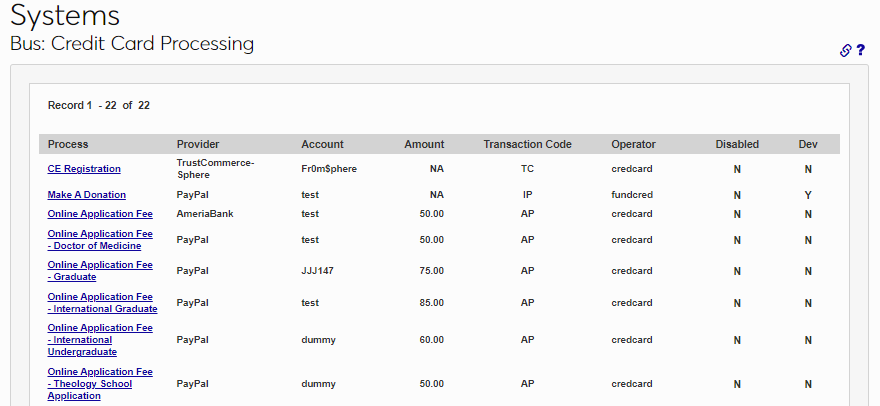880x406 pixels.
Task: Click the chain link permalink icon
Action: coord(845,51)
